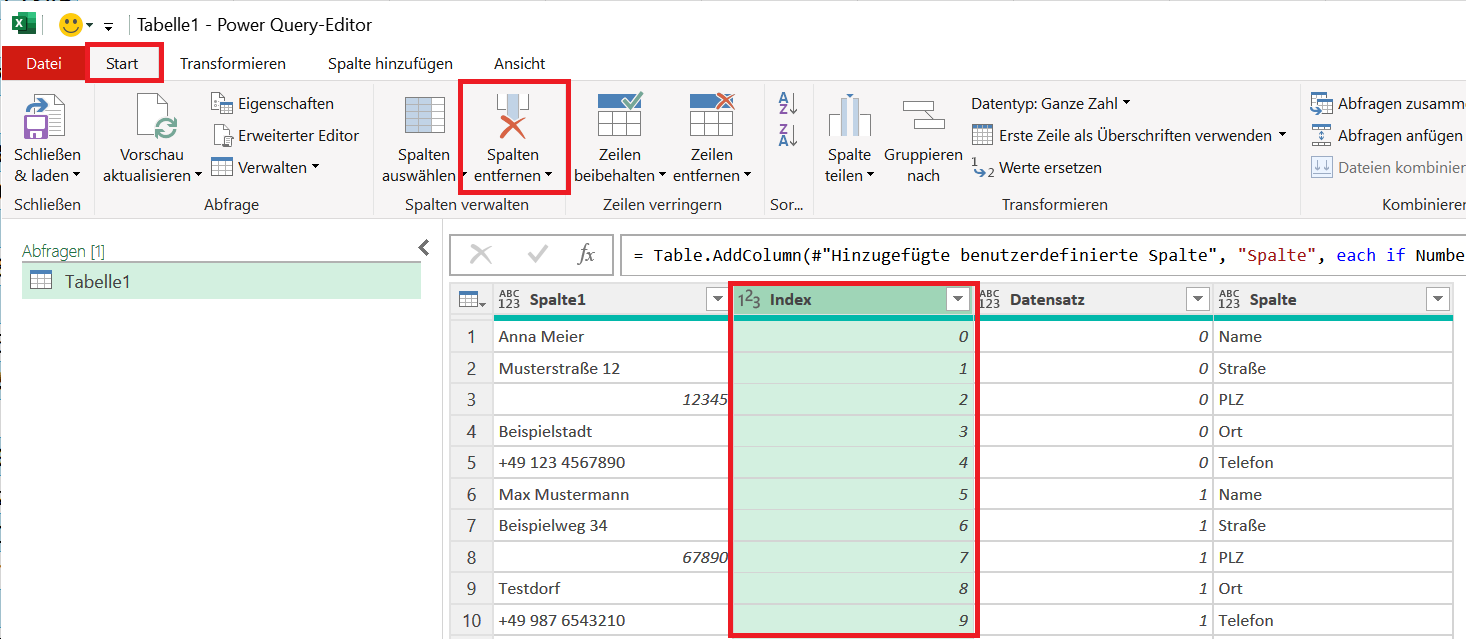
Task: Click cell Beispielweg 34
Action: (x=612, y=526)
